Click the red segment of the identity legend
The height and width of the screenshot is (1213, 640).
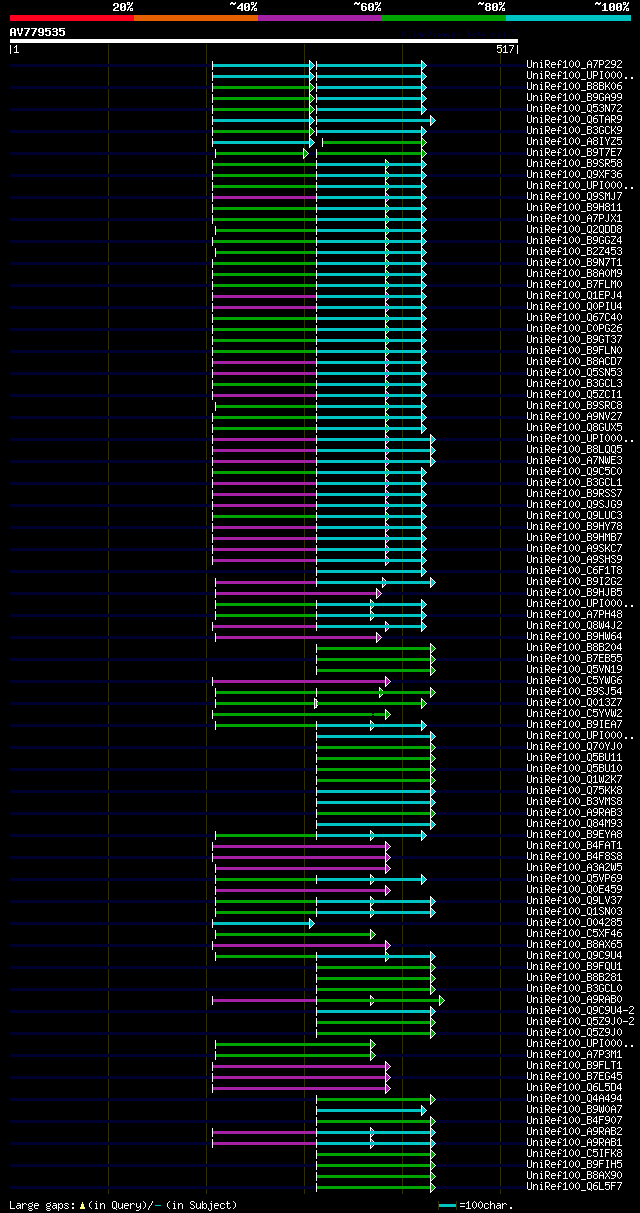72,17
